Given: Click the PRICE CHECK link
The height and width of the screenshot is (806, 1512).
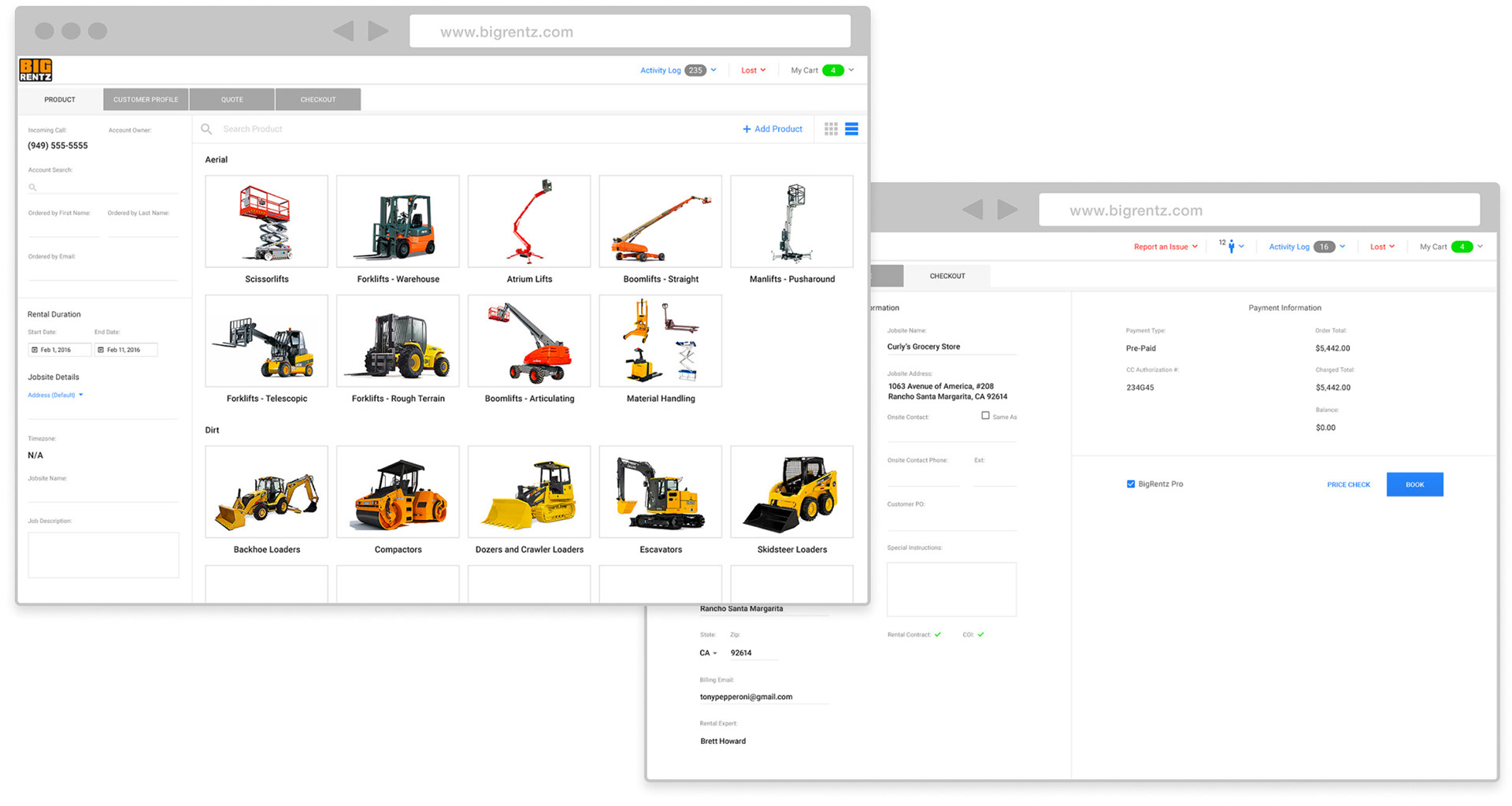Looking at the screenshot, I should point(1348,485).
